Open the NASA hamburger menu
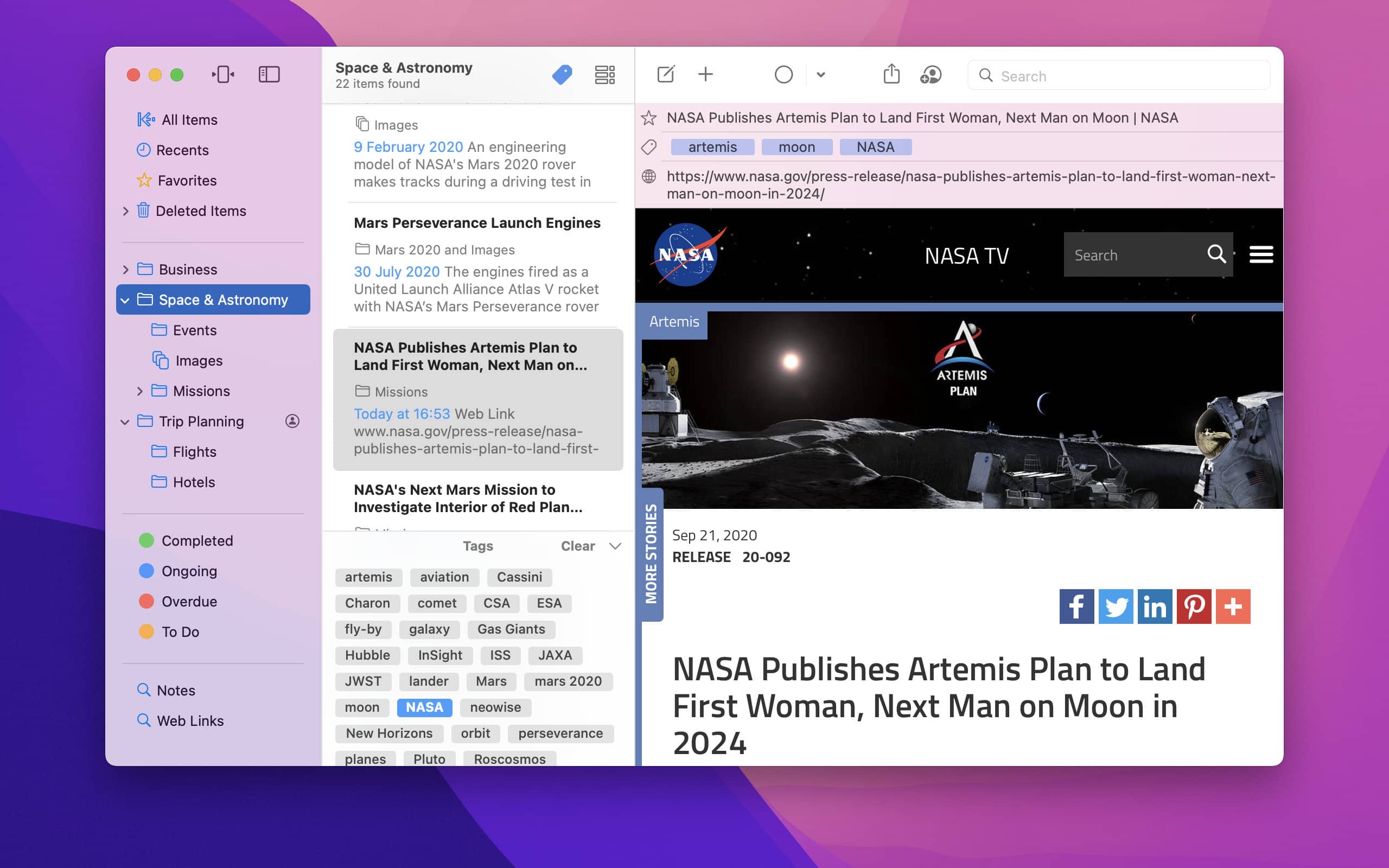The width and height of the screenshot is (1389, 868). pyautogui.click(x=1261, y=254)
